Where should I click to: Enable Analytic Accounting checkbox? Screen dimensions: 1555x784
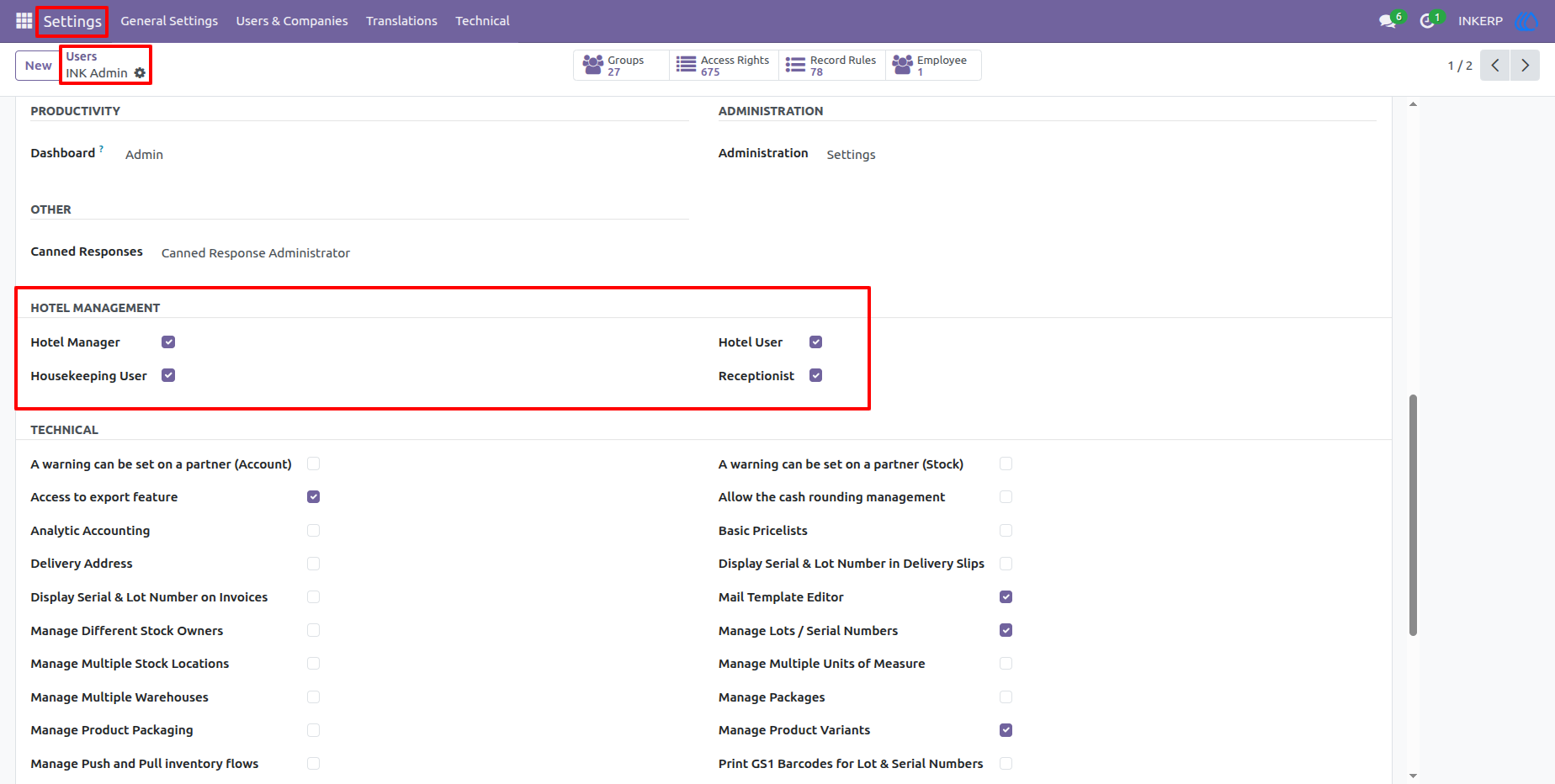(313, 531)
